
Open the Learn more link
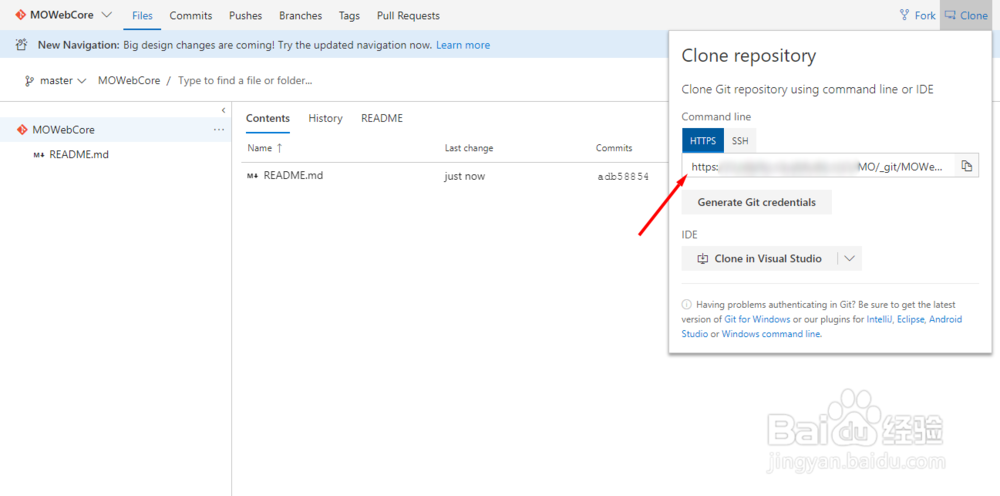[463, 45]
